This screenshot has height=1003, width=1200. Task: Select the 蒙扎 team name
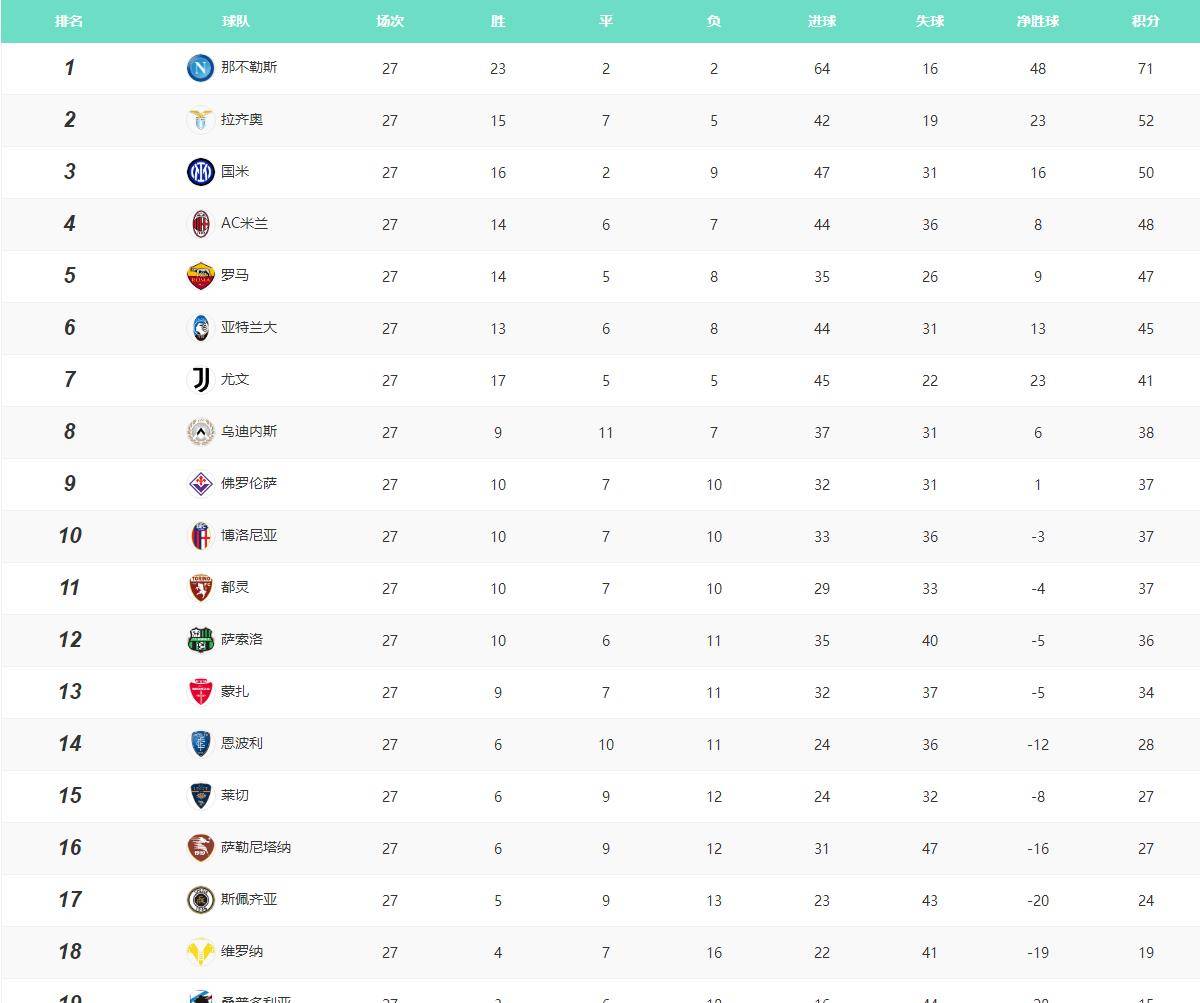(x=235, y=691)
